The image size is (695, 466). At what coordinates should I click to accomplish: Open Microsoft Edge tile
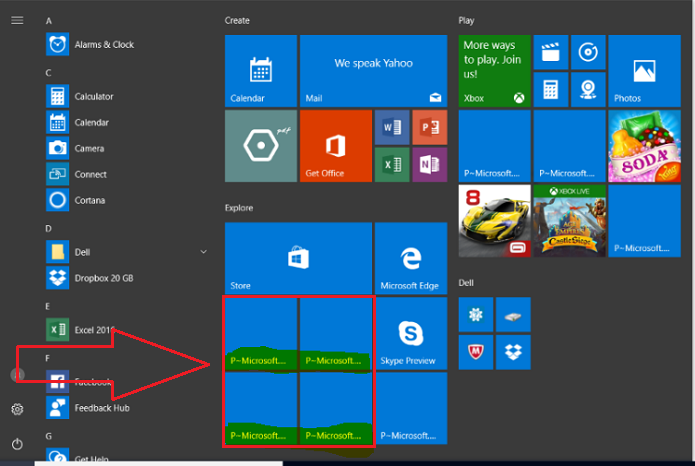tap(411, 258)
